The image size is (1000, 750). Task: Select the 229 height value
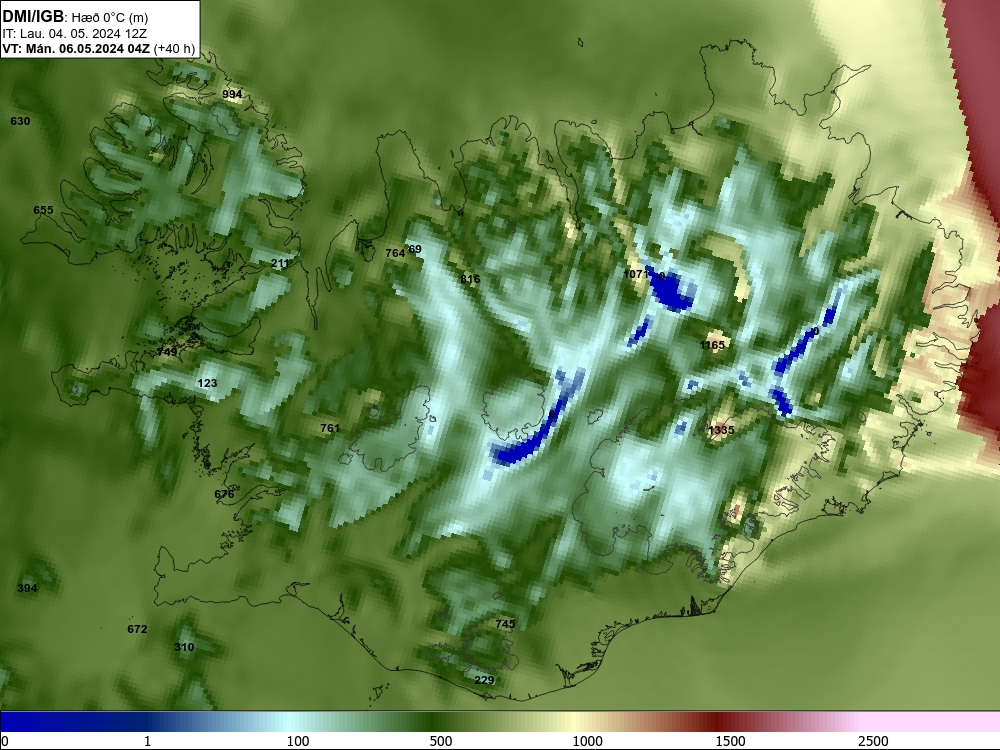[484, 680]
